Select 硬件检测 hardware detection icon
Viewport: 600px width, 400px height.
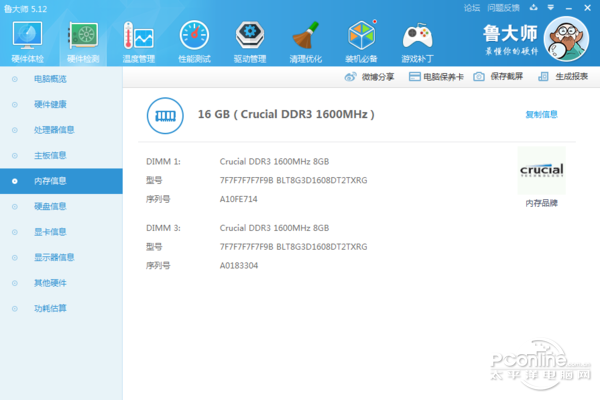coord(82,40)
